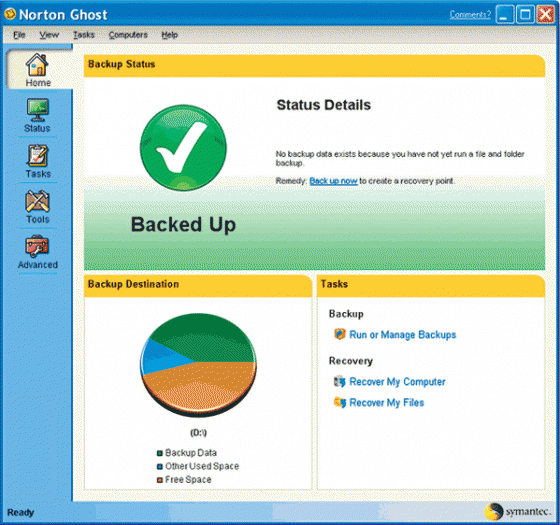
Task: Open the View menu
Action: click(x=49, y=35)
